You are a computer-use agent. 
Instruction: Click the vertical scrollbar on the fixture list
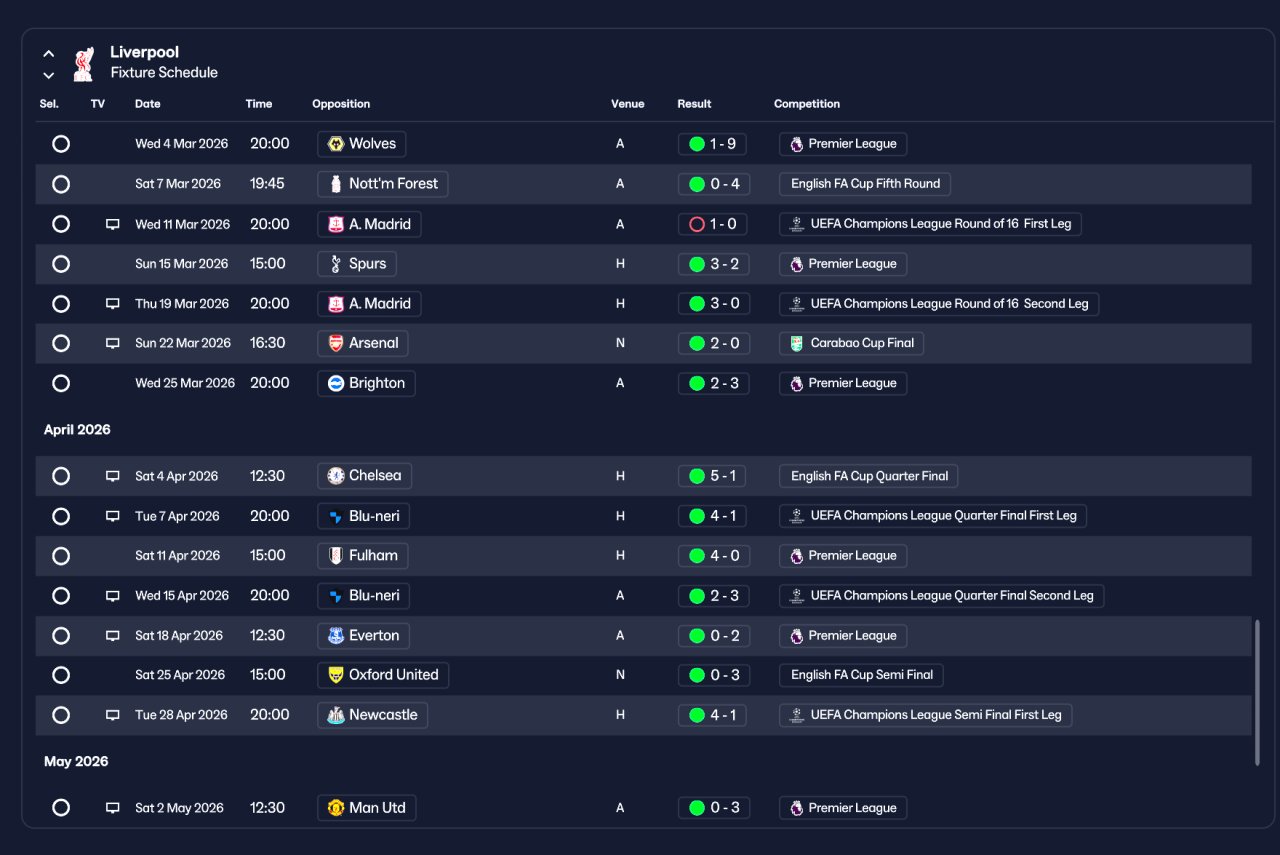tap(1257, 693)
